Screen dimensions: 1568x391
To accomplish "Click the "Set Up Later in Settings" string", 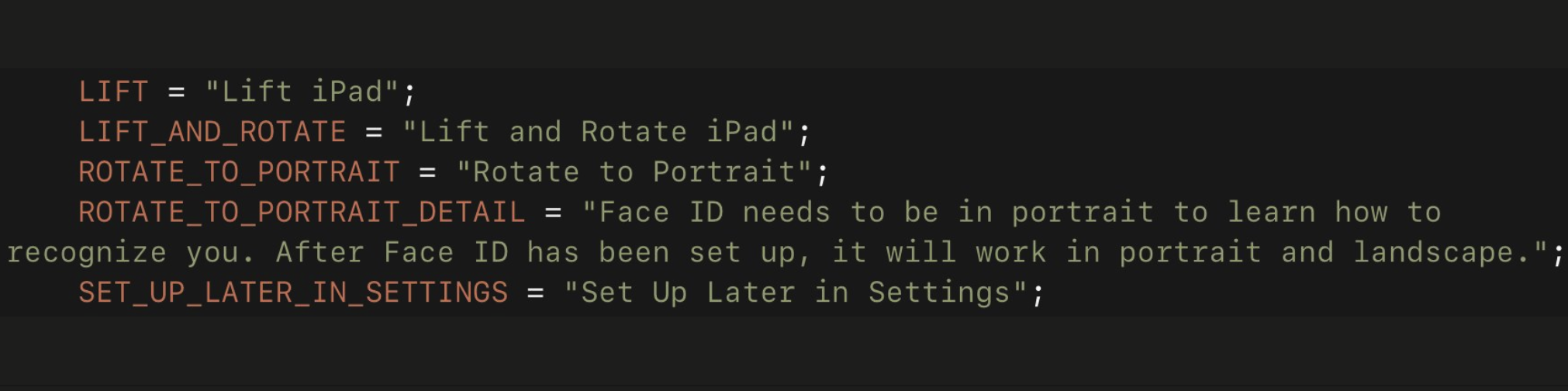I will (796, 293).
